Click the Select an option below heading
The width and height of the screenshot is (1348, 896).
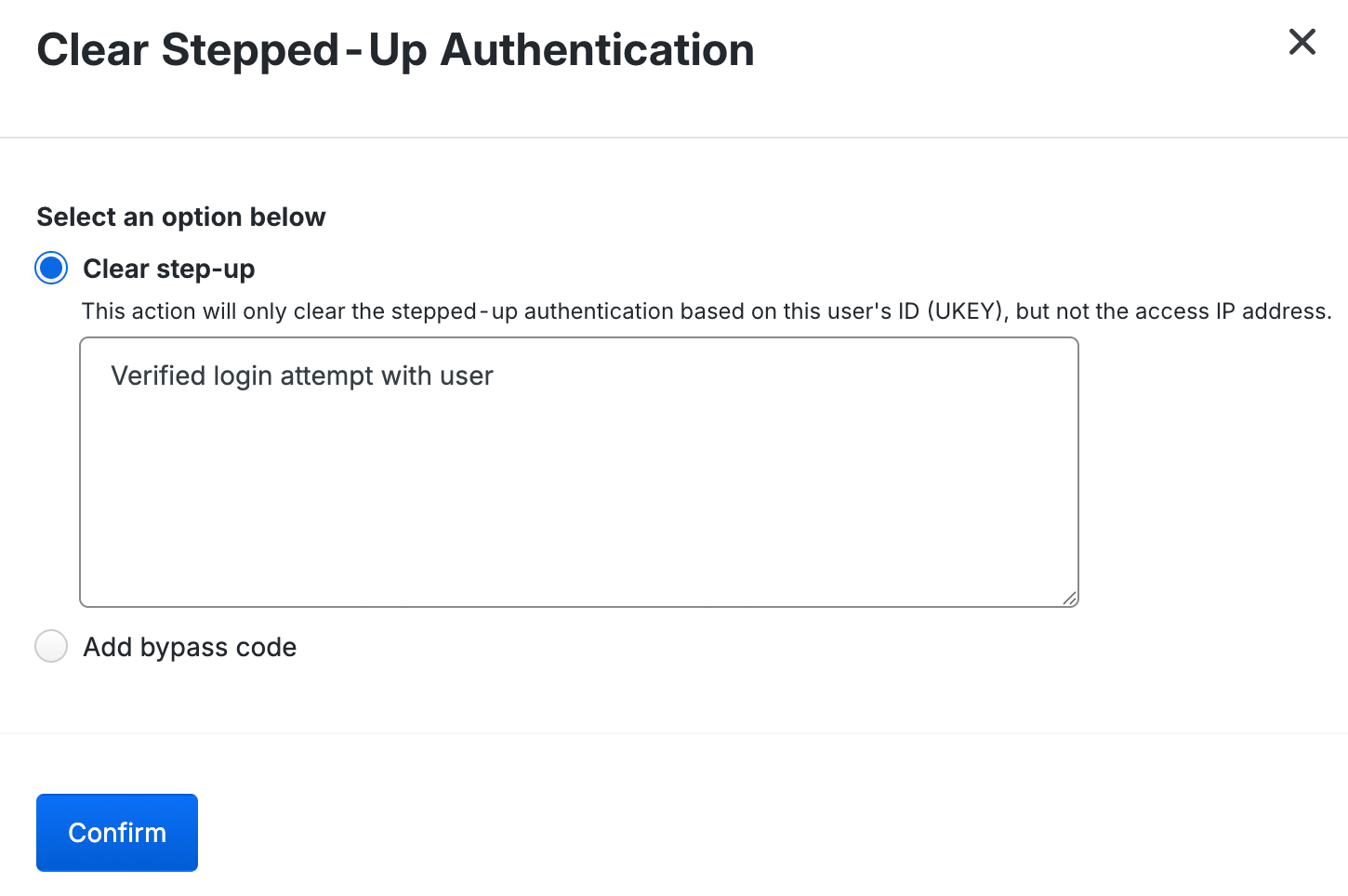tap(180, 217)
